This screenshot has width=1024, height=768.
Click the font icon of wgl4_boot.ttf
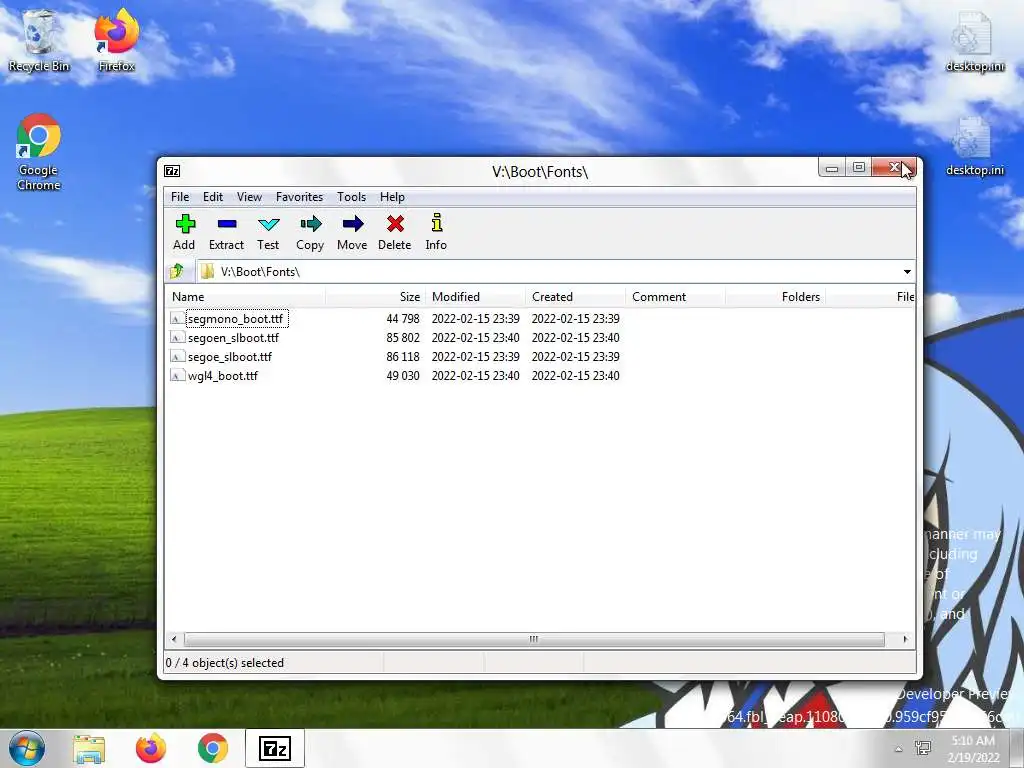point(176,376)
